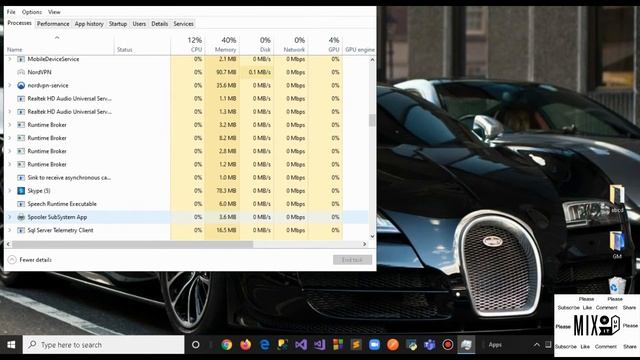640x360 pixels.
Task: Switch to the Users tab
Action: point(139,24)
